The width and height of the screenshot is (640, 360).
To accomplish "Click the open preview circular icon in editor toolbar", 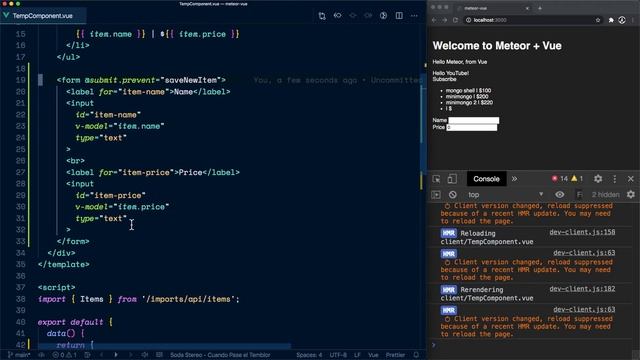I will click(x=383, y=16).
